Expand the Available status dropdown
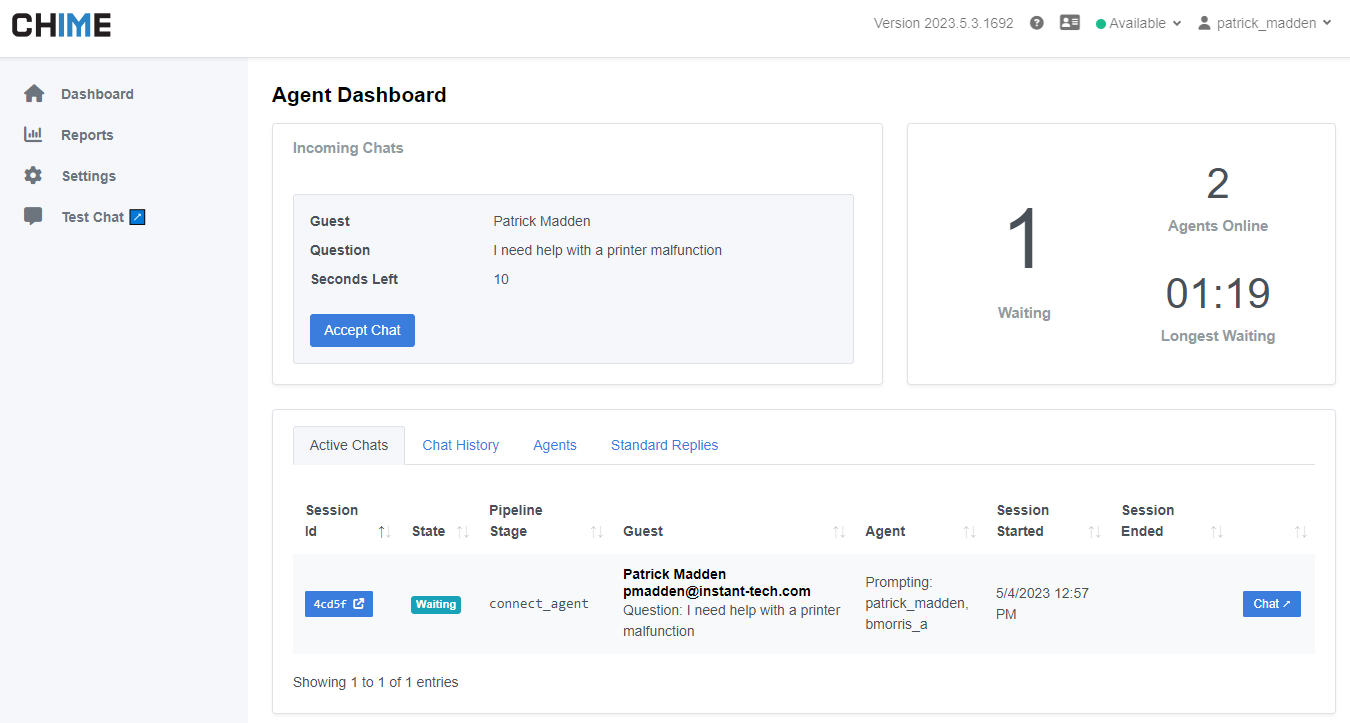The height and width of the screenshot is (723, 1350). (x=1139, y=23)
